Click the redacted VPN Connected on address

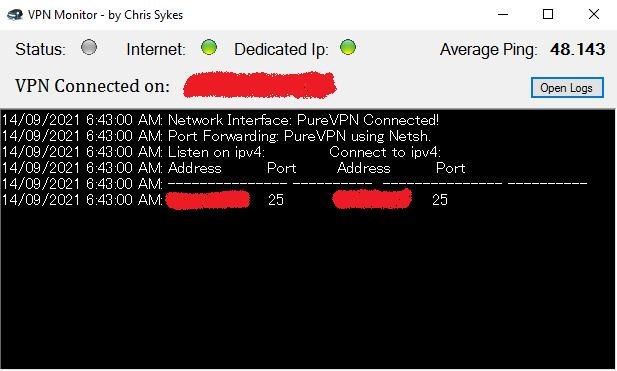[x=260, y=85]
